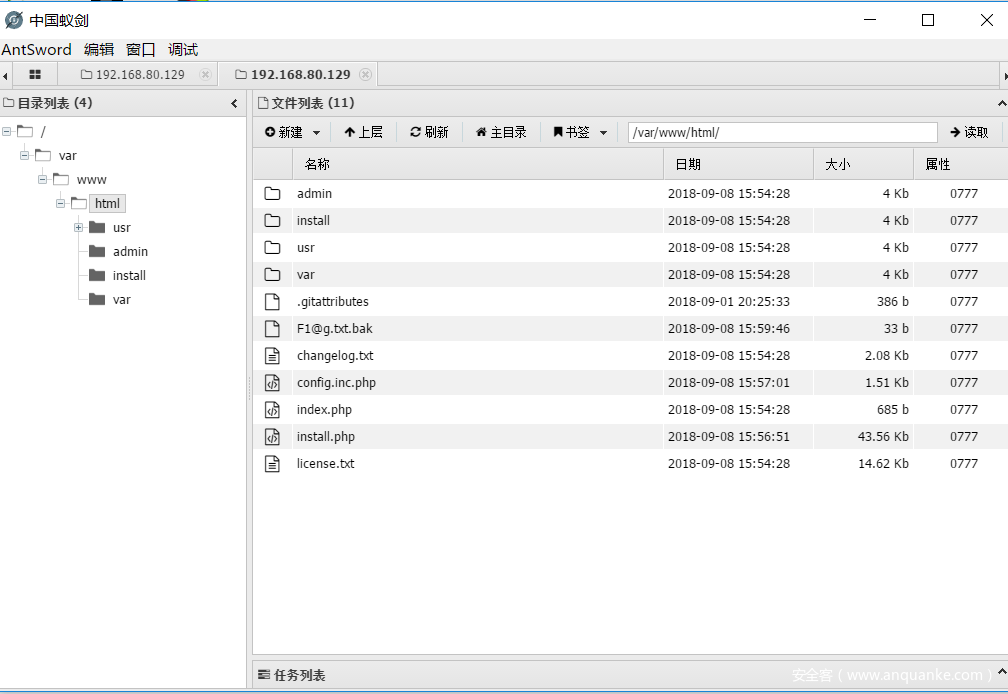Collapse the html node in directory tree
The image size is (1008, 694).
[61, 204]
